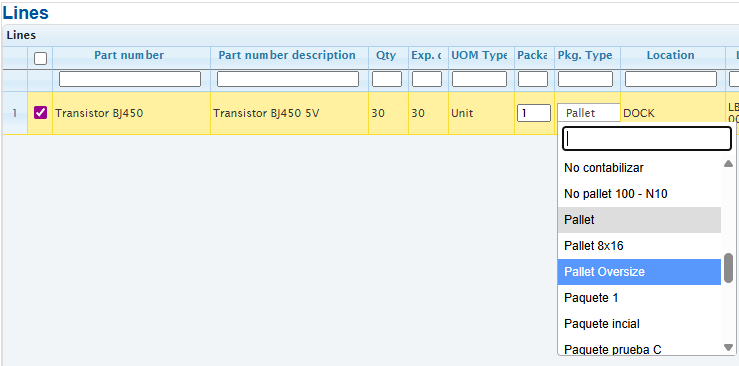
Task: Choose Pallet 8x16 option
Action: [x=639, y=246]
